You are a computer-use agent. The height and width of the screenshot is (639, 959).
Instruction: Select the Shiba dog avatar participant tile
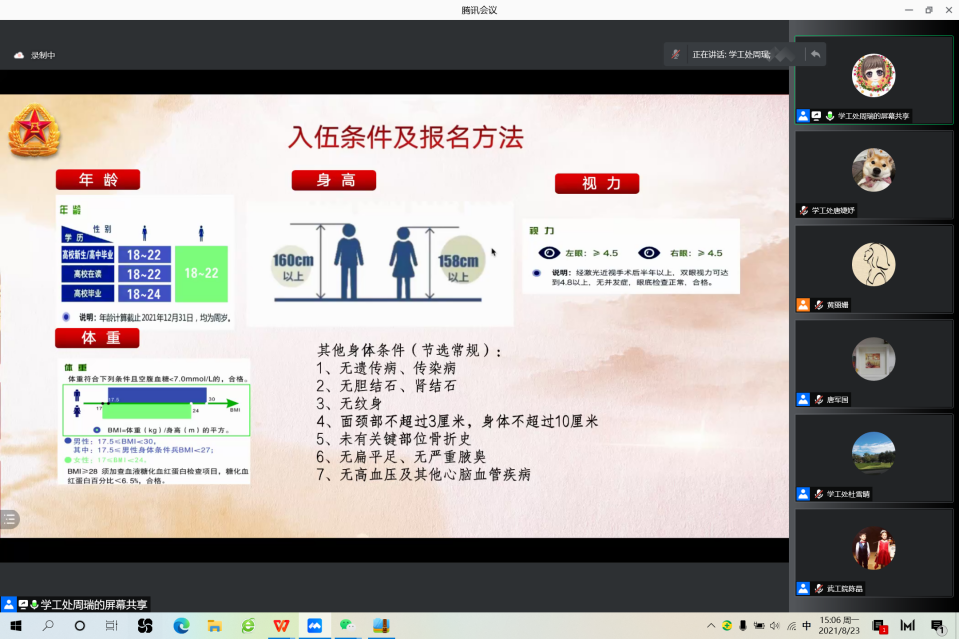[873, 174]
